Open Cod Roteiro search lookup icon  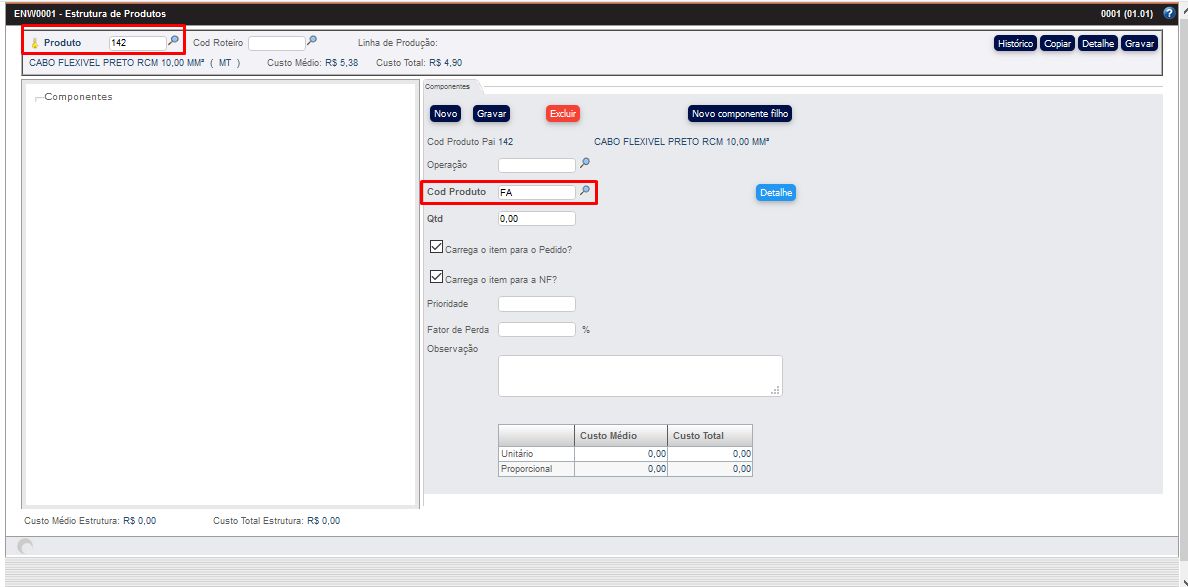point(312,41)
